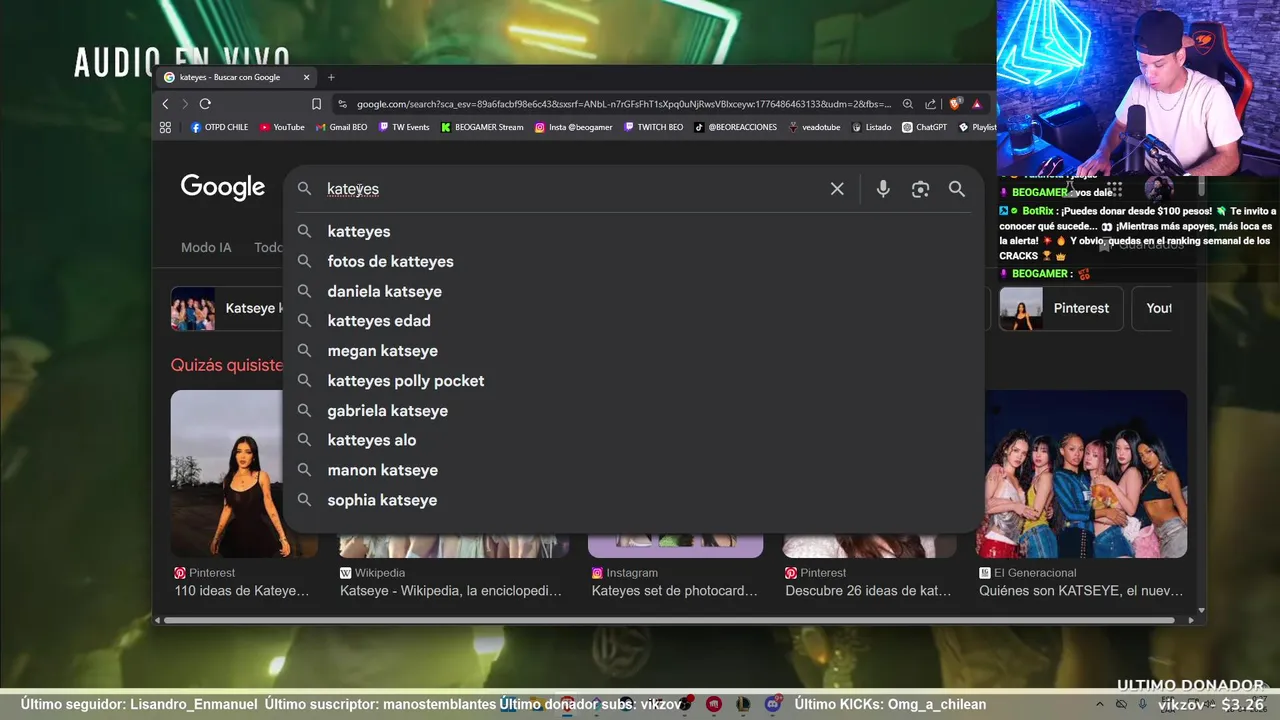1280x720 pixels.
Task: Reload the page with the refresh icon
Action: tap(205, 104)
